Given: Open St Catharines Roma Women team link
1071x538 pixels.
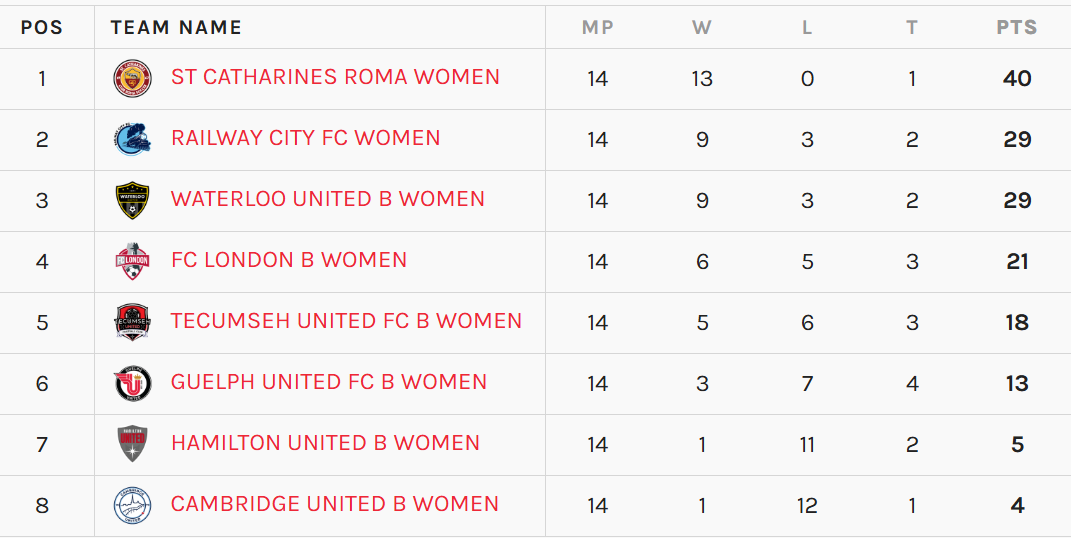Looking at the screenshot, I should [335, 77].
